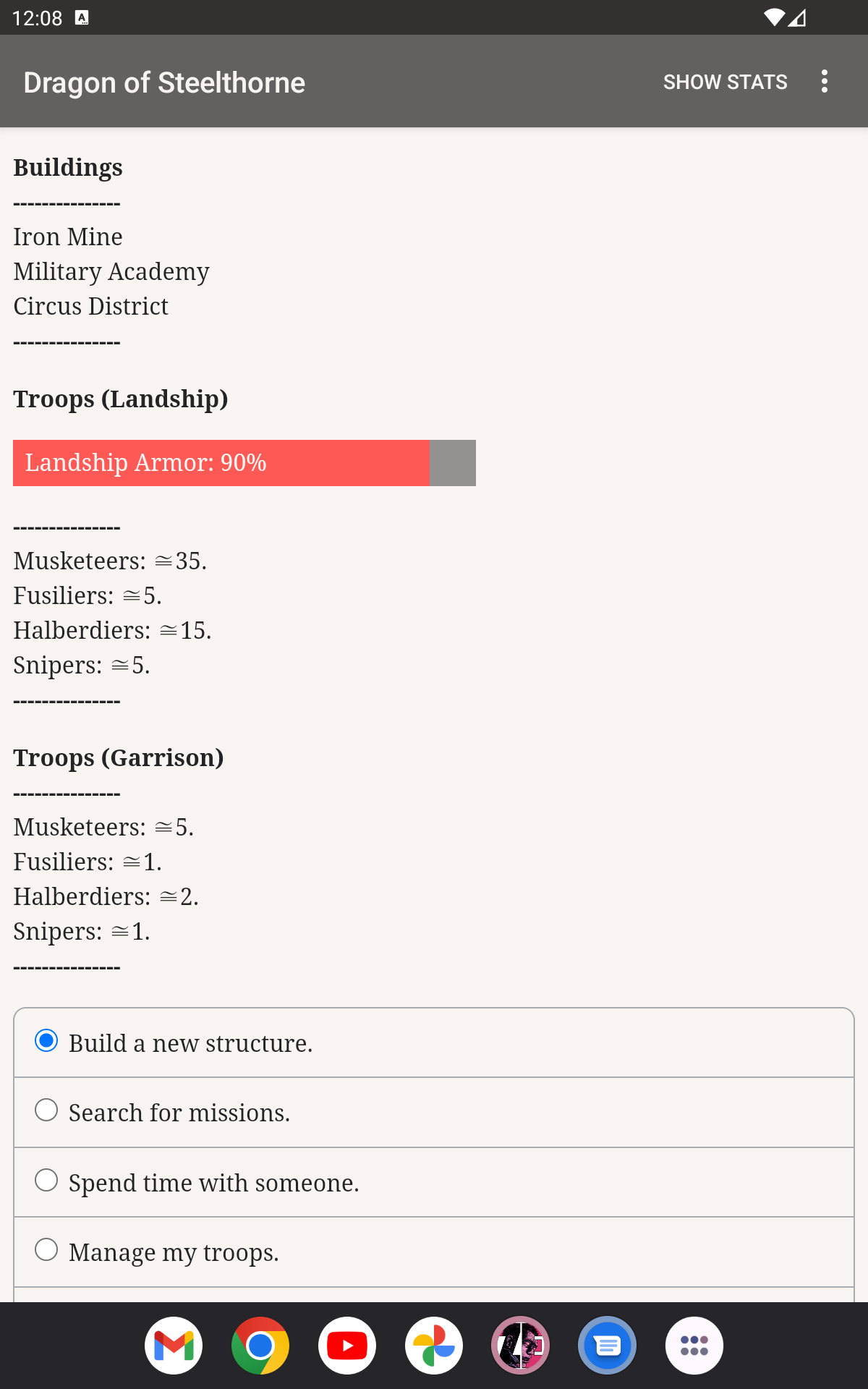Tap the Troops (Garrison) heading
This screenshot has height=1389, width=868.
tap(119, 757)
